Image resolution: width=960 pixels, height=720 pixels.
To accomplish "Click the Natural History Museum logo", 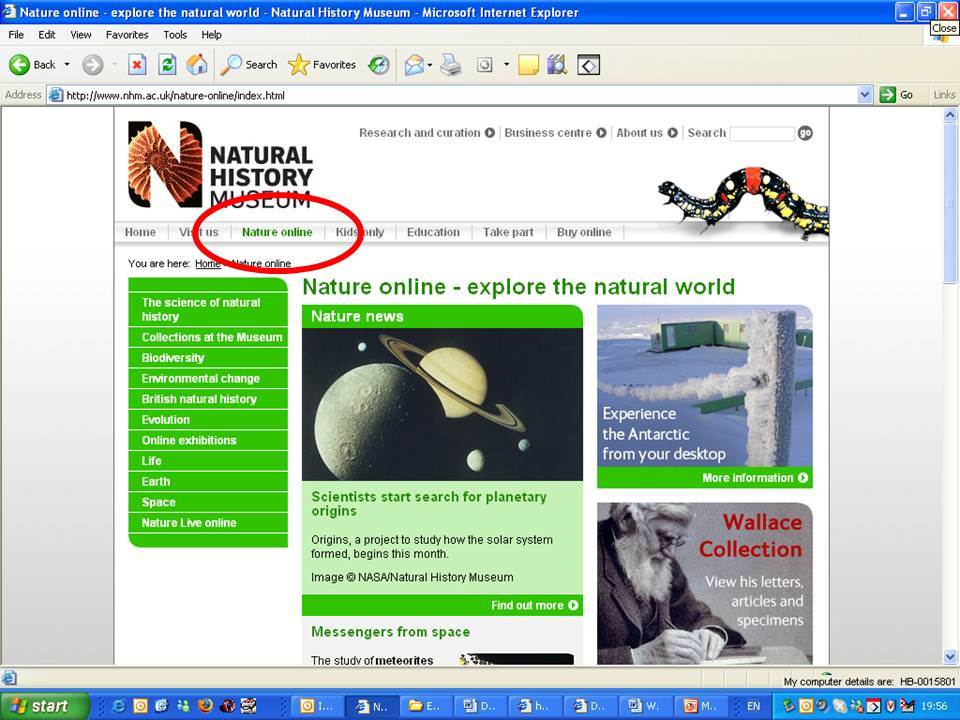I will pyautogui.click(x=220, y=164).
